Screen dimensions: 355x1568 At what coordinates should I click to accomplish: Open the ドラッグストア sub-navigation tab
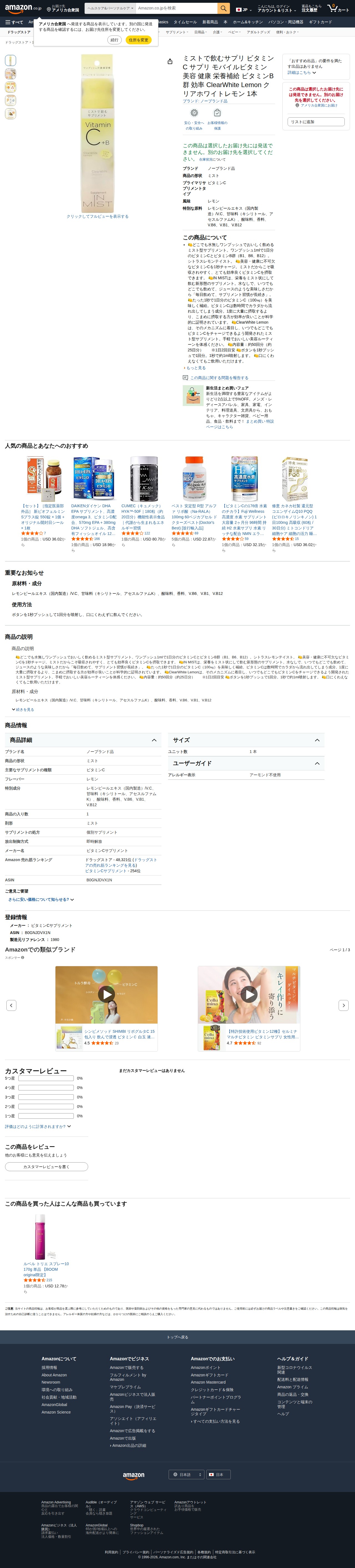click(19, 32)
